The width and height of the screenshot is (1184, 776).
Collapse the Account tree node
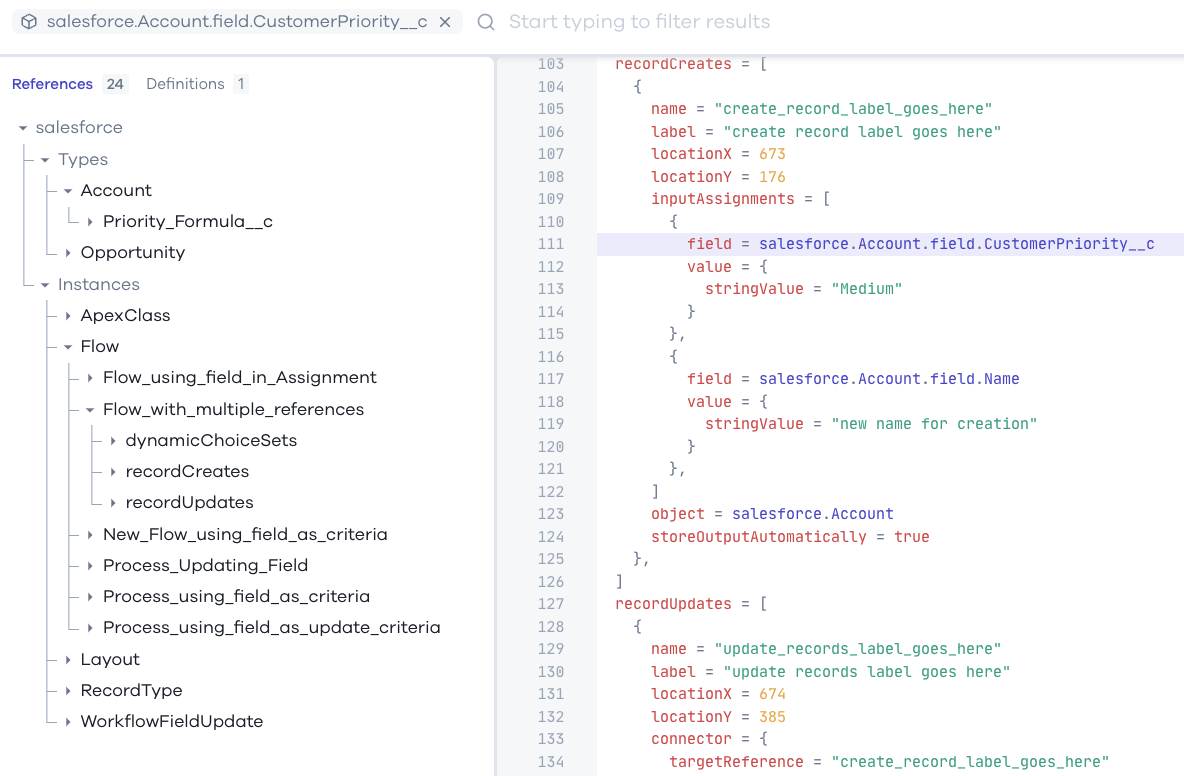tap(68, 191)
